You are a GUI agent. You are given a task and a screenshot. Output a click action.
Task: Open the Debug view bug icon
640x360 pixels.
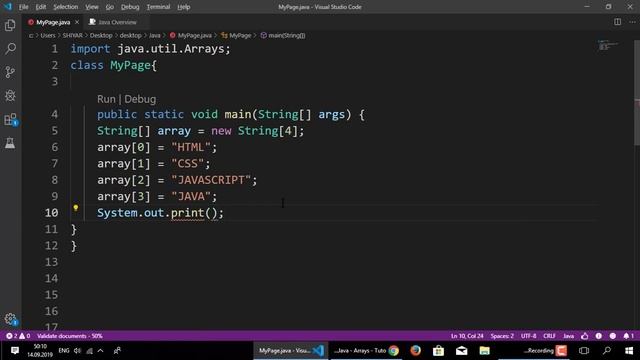[x=10, y=96]
